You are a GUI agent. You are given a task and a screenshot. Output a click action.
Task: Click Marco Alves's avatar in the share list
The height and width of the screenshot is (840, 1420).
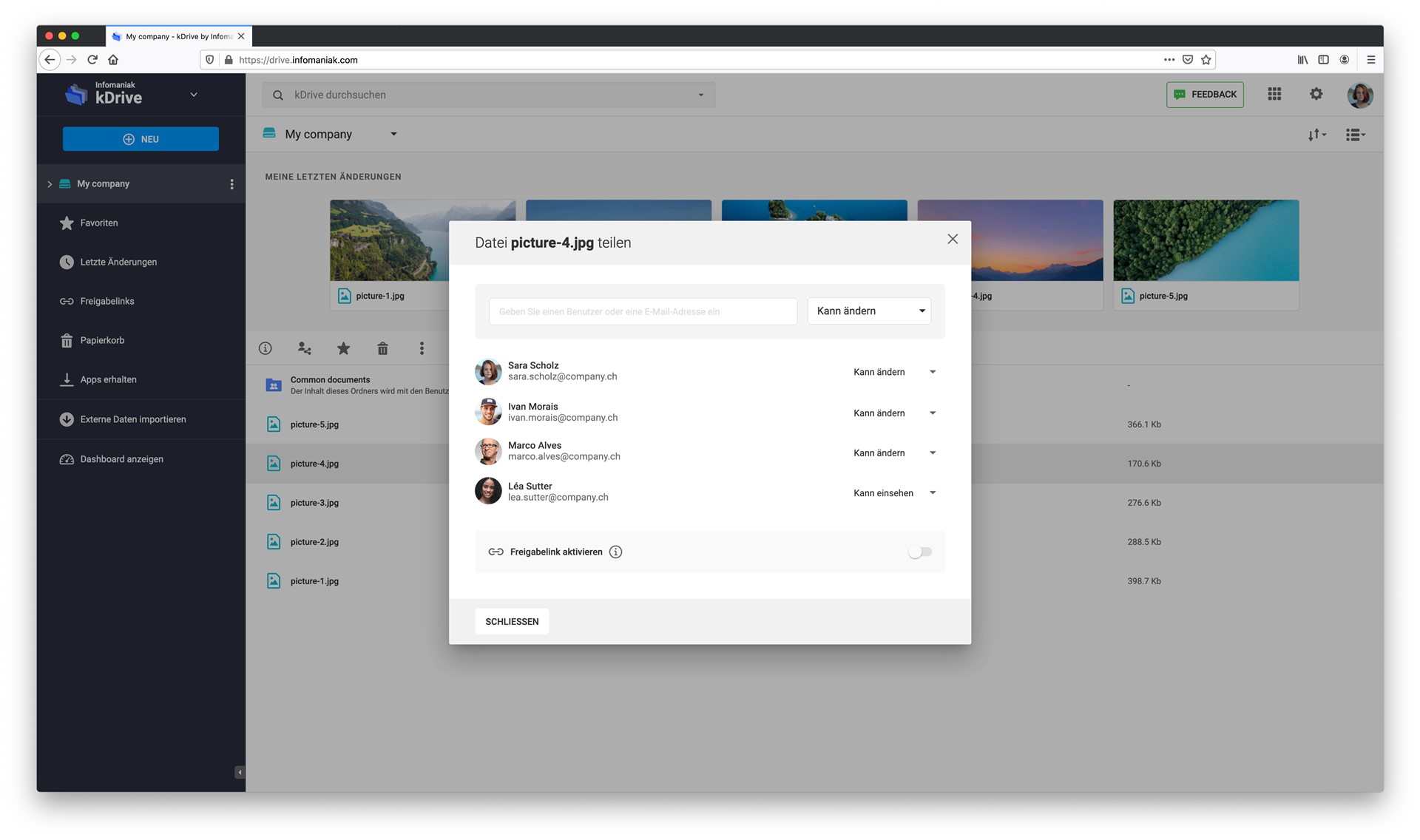488,451
